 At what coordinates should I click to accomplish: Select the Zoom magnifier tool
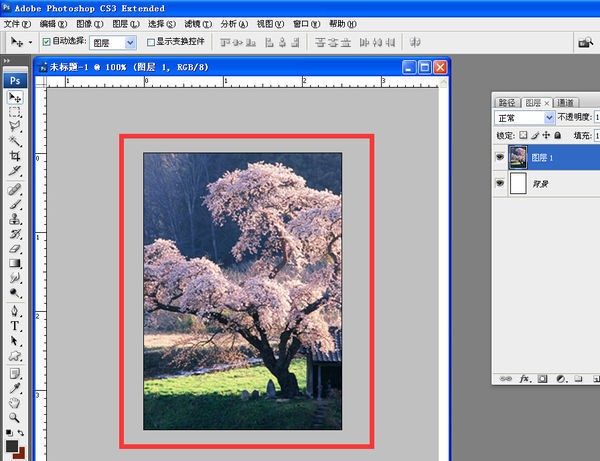click(x=15, y=416)
